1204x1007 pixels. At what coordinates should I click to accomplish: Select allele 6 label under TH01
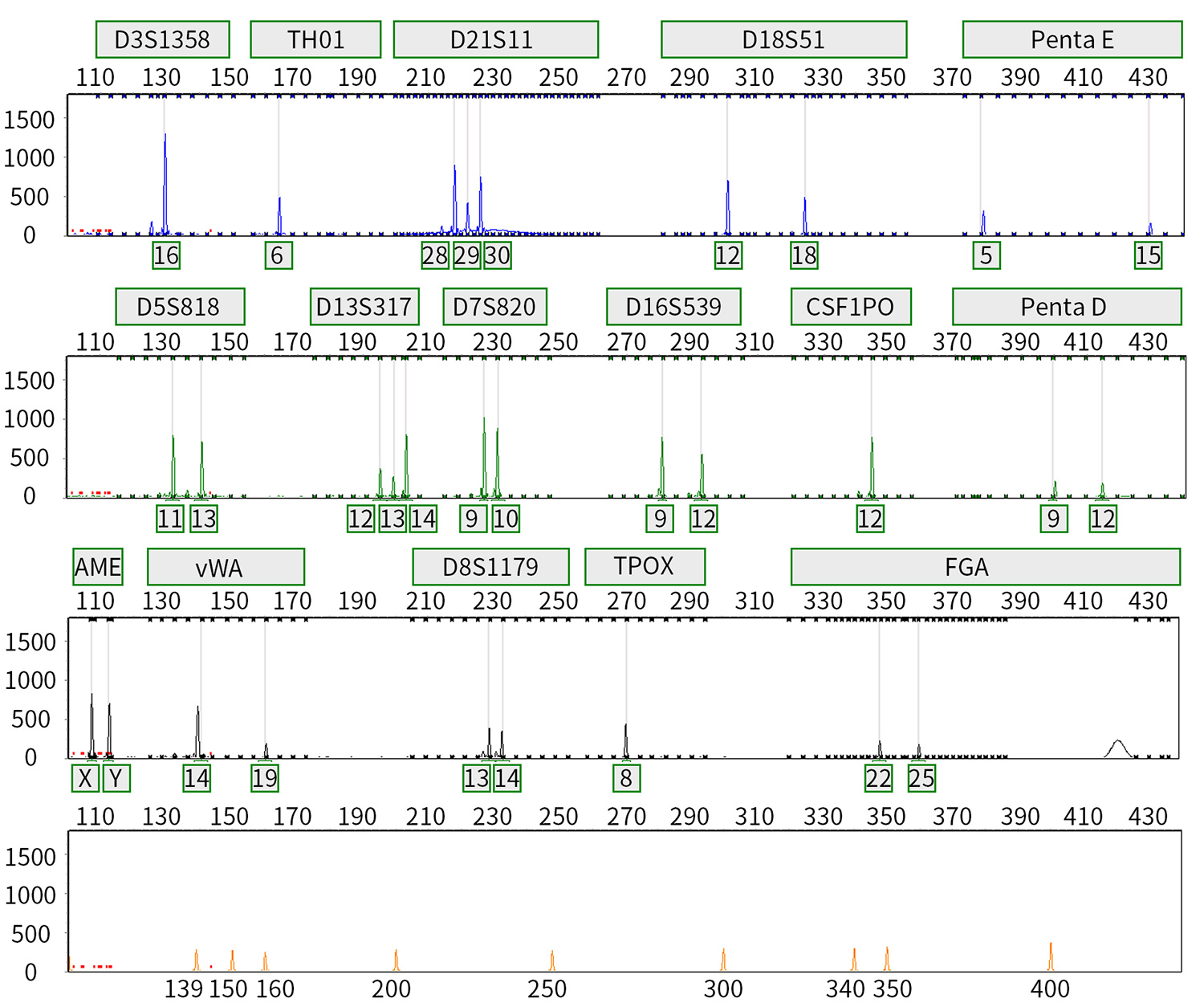point(279,256)
